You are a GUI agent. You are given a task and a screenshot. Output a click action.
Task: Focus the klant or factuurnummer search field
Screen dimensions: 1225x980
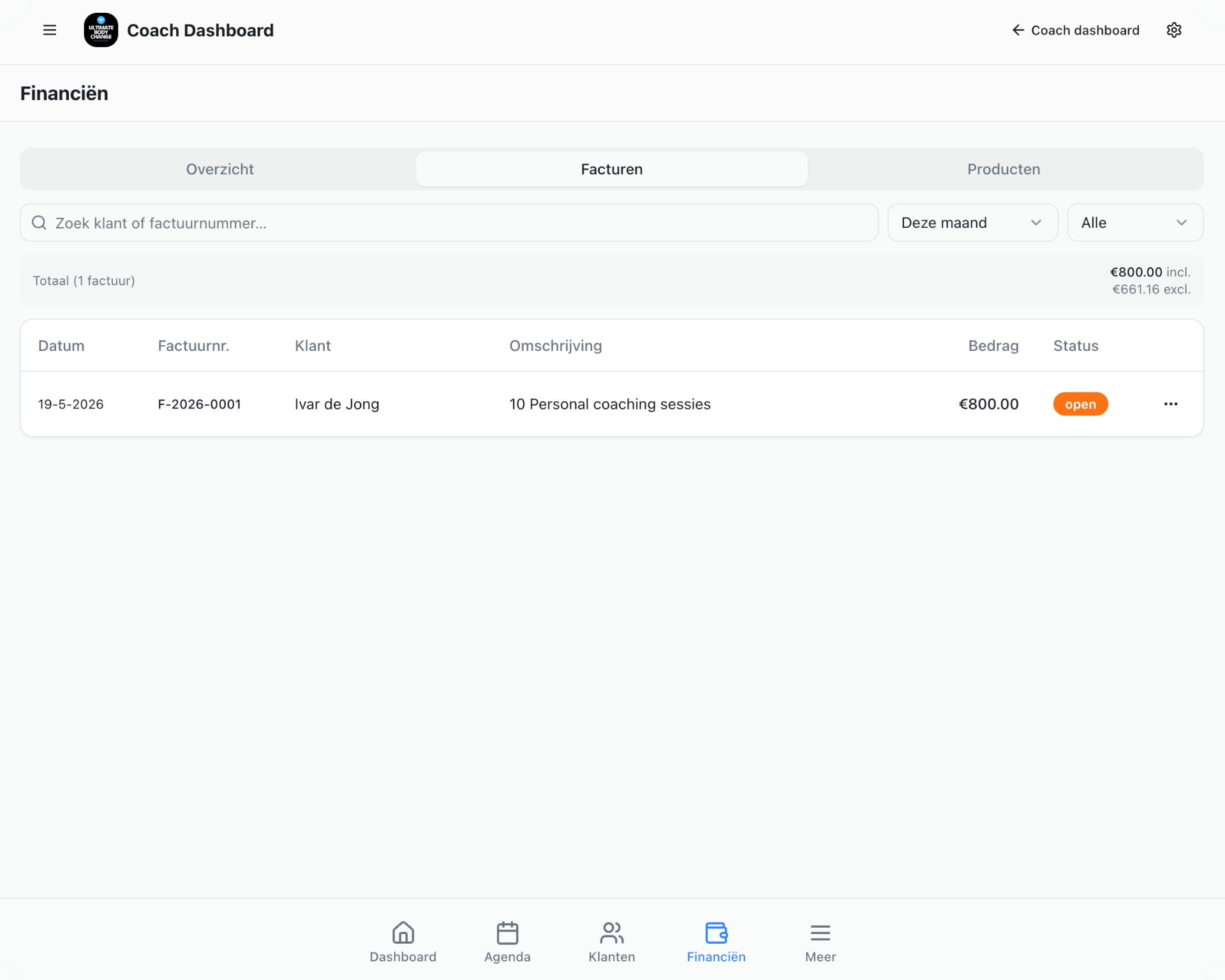449,223
